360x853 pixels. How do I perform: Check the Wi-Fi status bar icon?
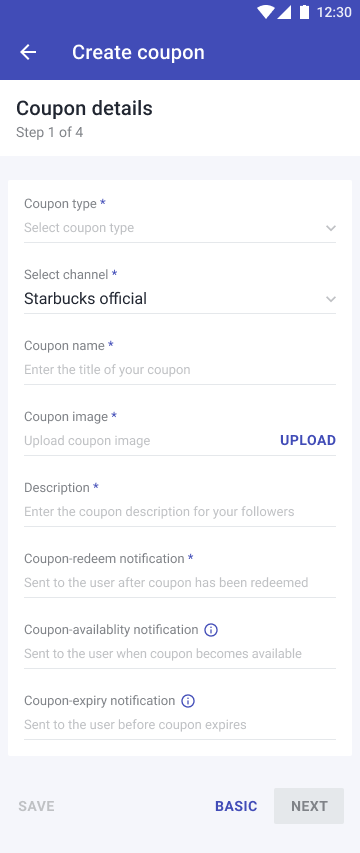coord(265,12)
